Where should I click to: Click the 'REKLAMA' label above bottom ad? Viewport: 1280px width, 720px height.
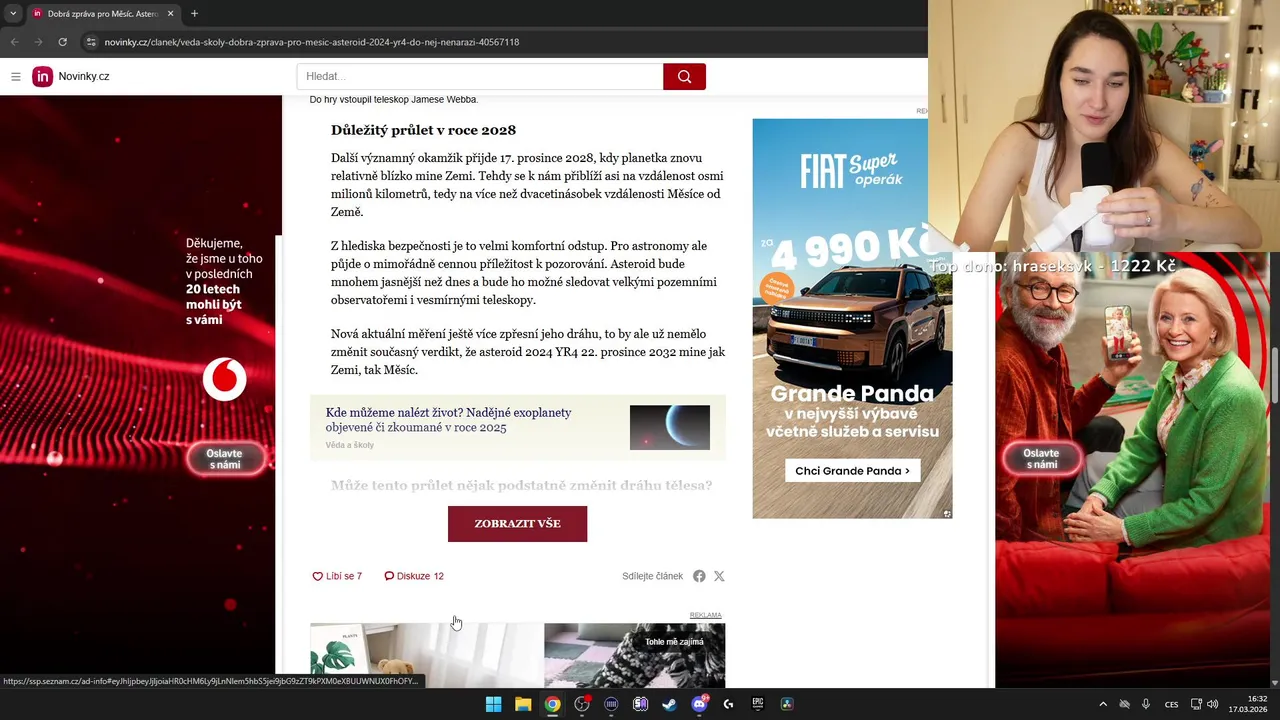705,615
